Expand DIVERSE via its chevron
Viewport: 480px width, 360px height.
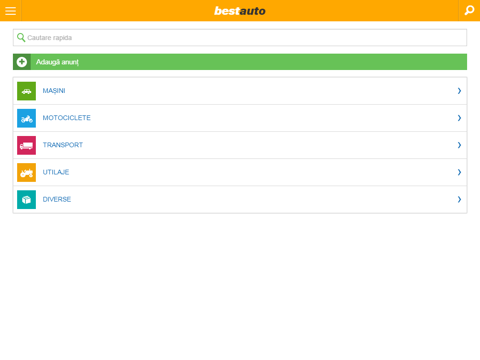(x=459, y=199)
